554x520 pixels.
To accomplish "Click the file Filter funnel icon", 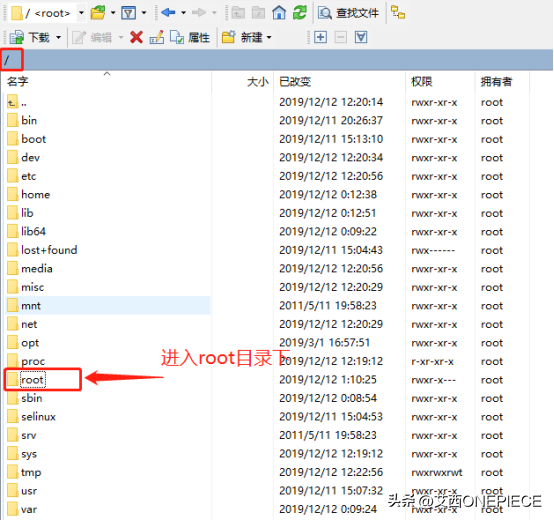I will tap(128, 13).
